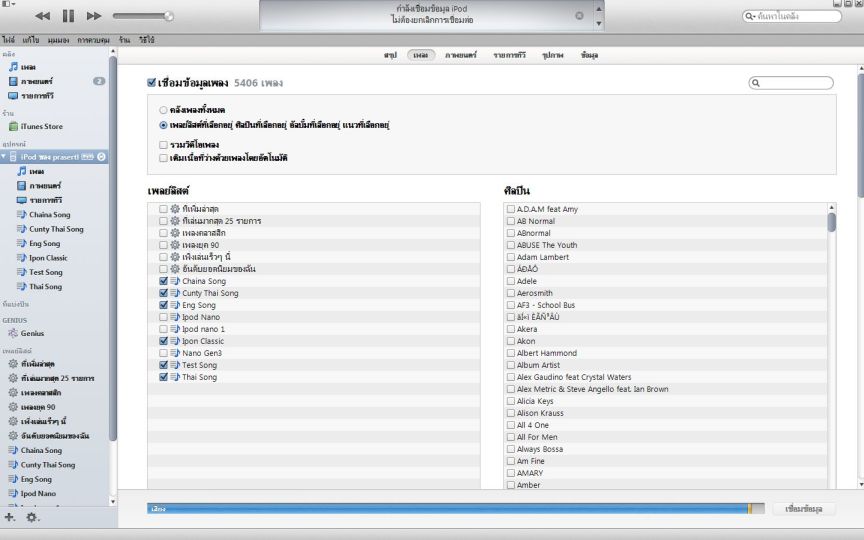This screenshot has height=540, width=864.
Task: Click the sync button at bottom right
Action: 804,509
